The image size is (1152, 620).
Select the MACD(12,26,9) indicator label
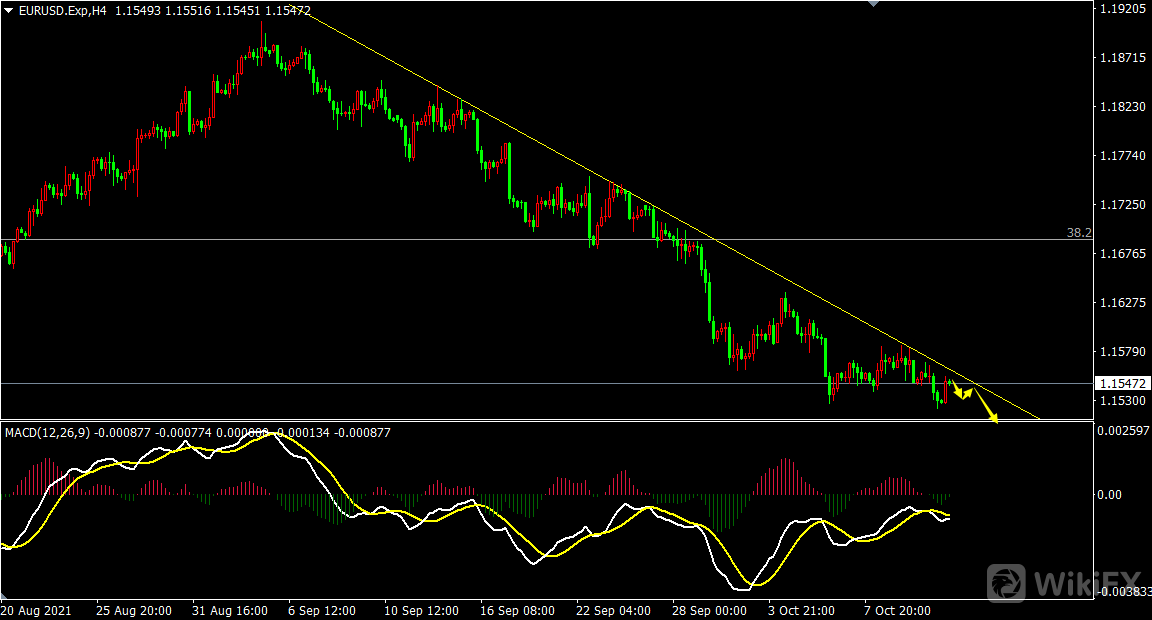pyautogui.click(x=48, y=433)
